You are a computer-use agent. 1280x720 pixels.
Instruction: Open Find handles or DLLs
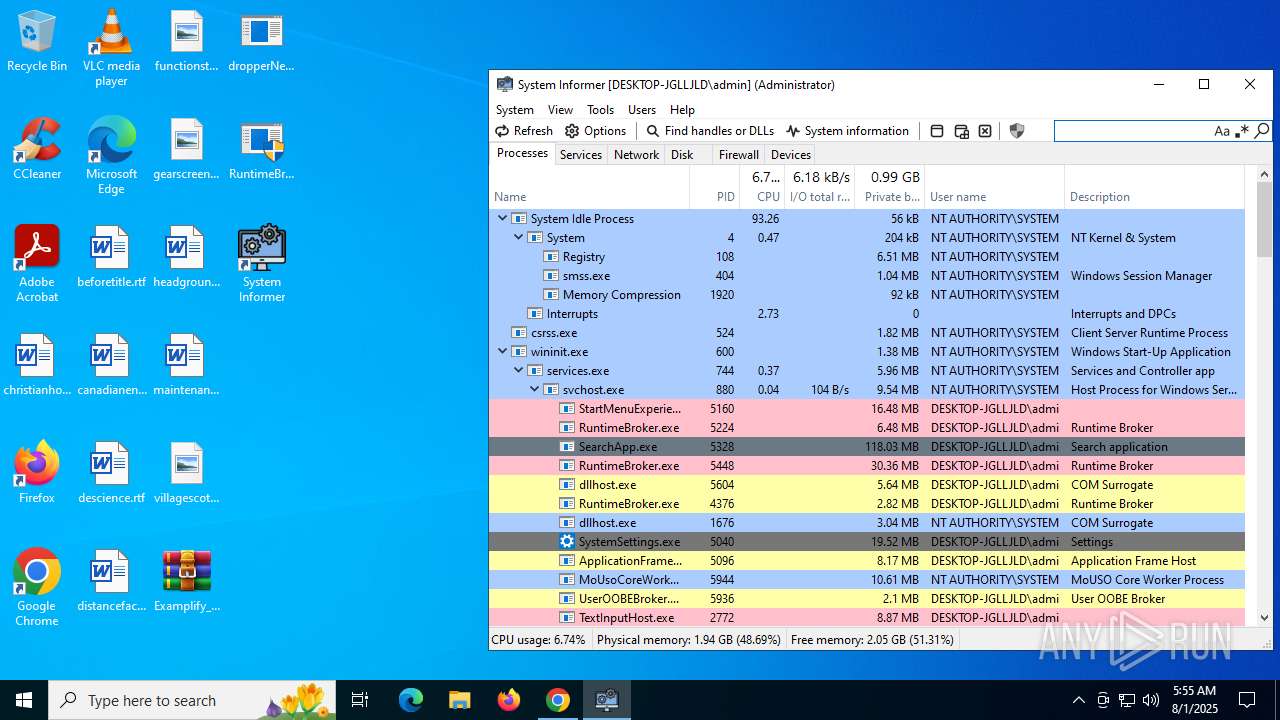tap(710, 131)
